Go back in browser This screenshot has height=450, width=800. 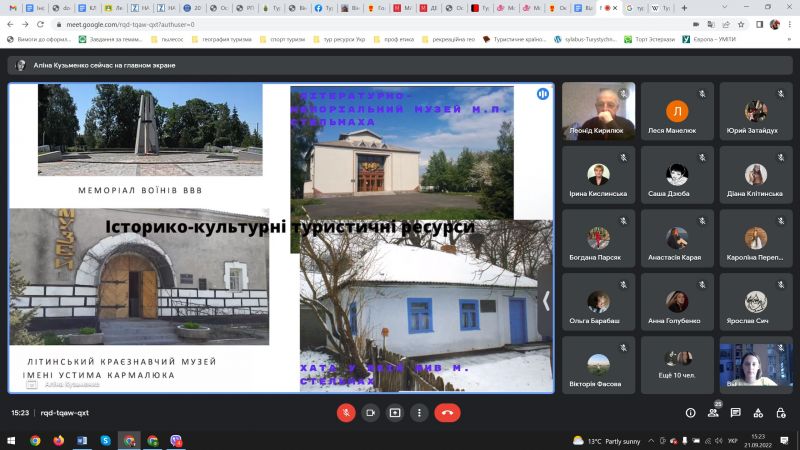click(x=10, y=24)
